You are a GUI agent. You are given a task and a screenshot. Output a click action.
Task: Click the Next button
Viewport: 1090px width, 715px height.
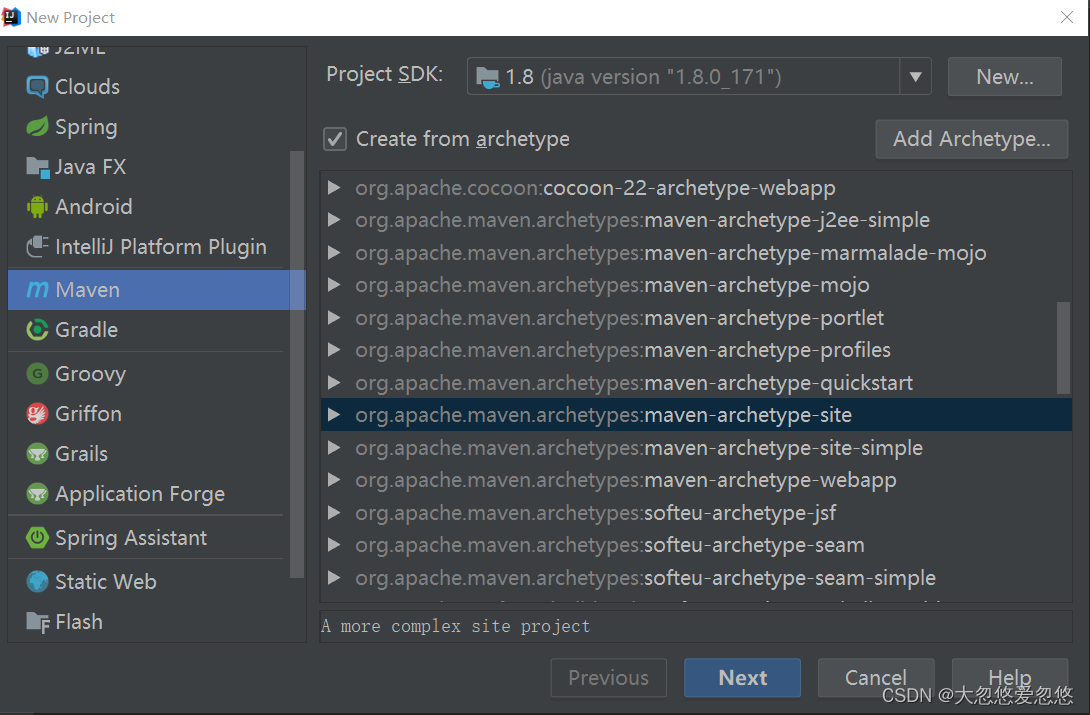[x=742, y=677]
